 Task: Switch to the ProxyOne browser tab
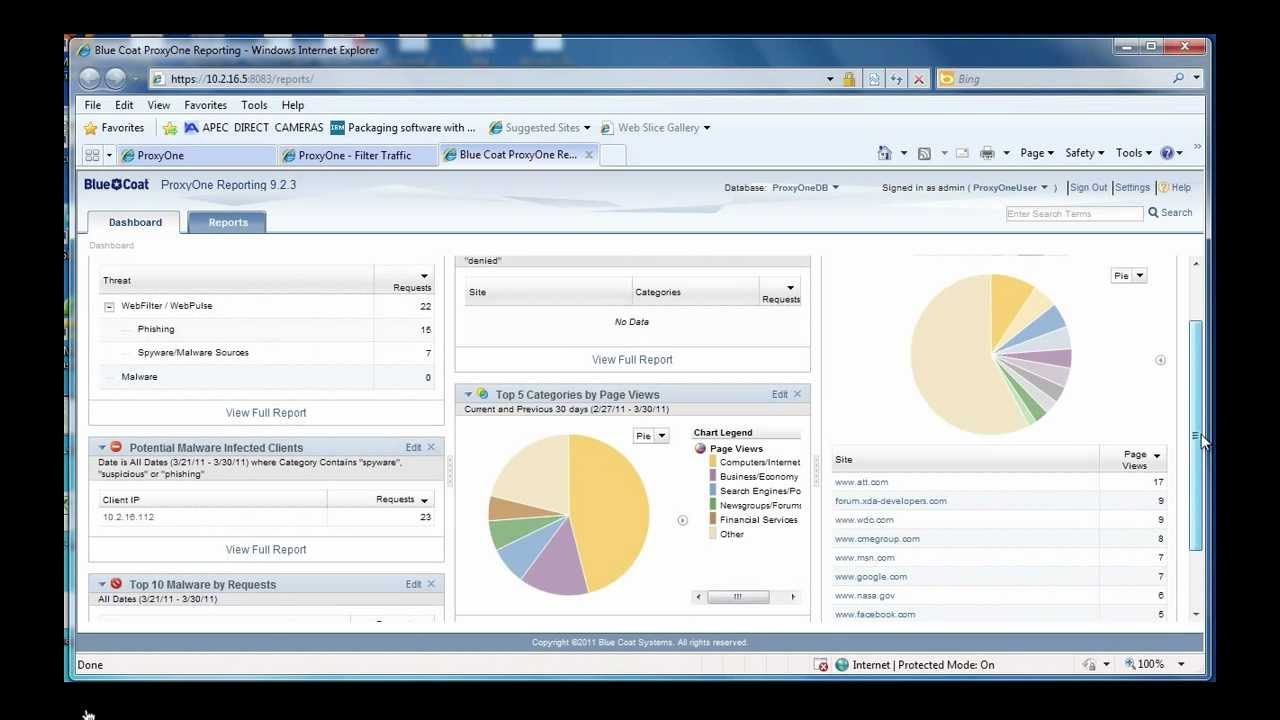(x=196, y=155)
